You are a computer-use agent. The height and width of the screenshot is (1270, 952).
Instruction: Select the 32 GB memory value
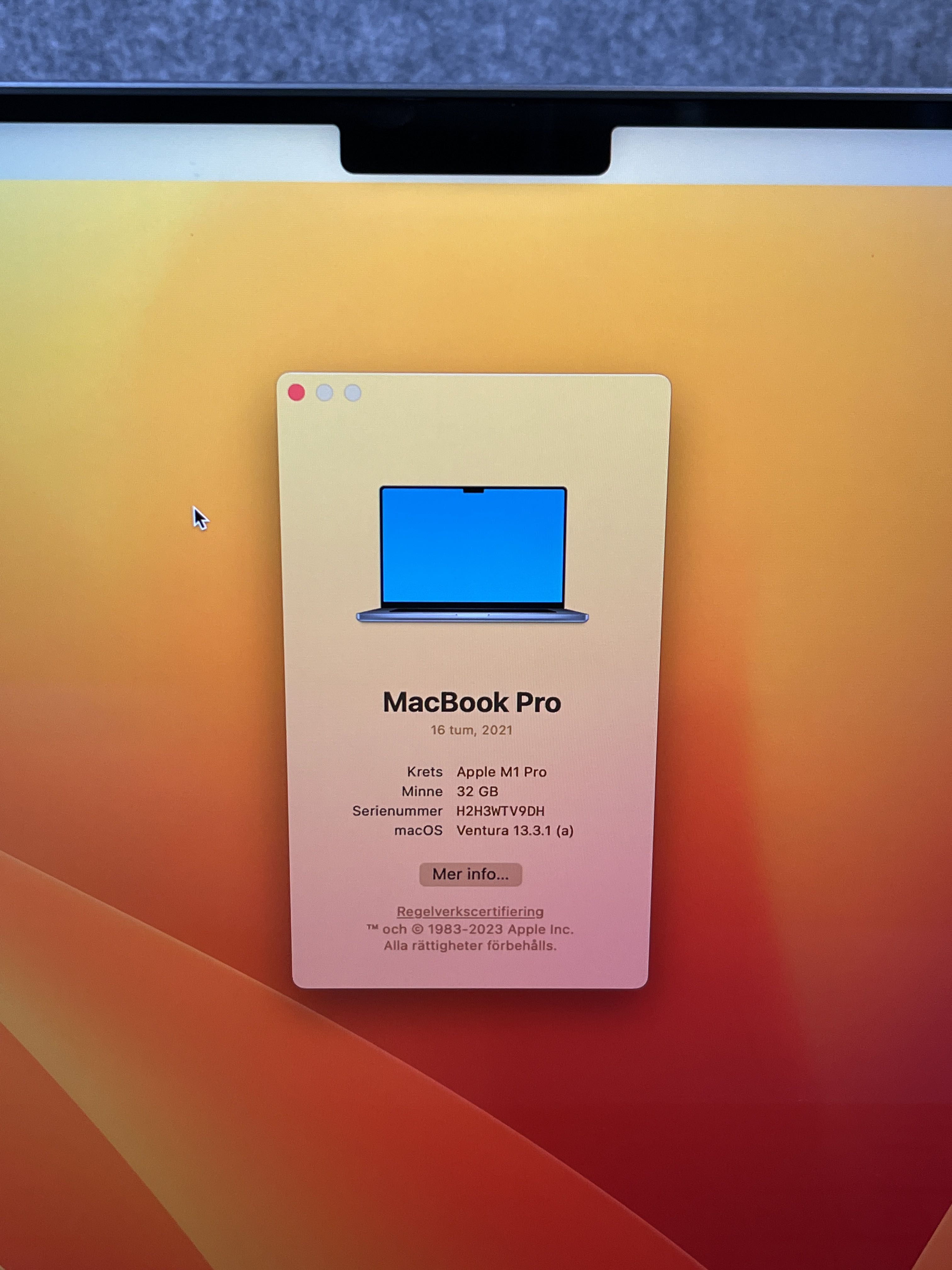click(478, 791)
